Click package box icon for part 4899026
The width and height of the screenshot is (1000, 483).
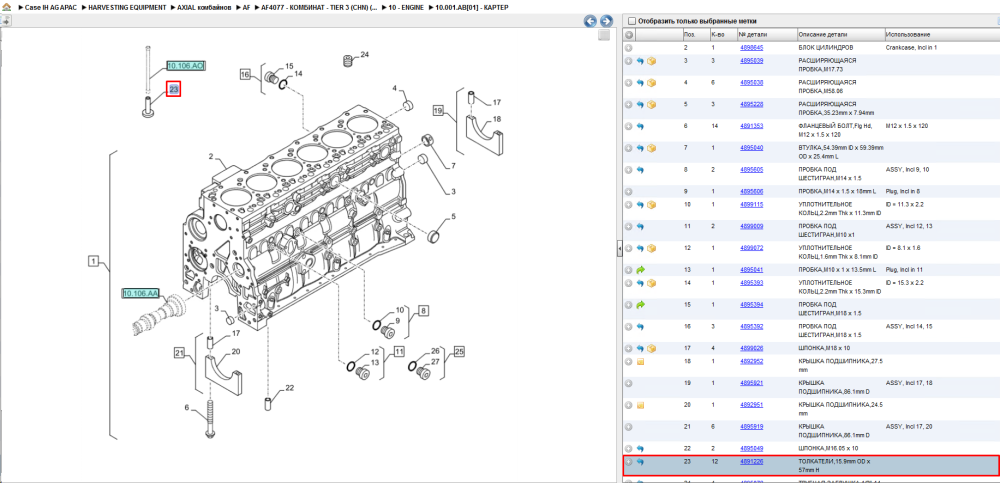(652, 348)
